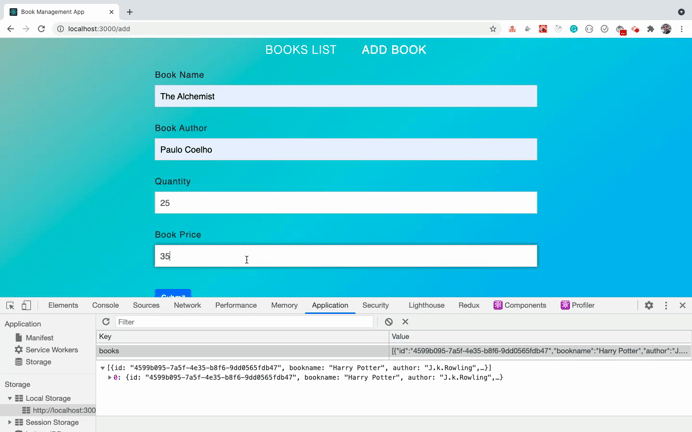Open the Chrome three-dot menu
Image resolution: width=692 pixels, height=432 pixels.
(682, 29)
